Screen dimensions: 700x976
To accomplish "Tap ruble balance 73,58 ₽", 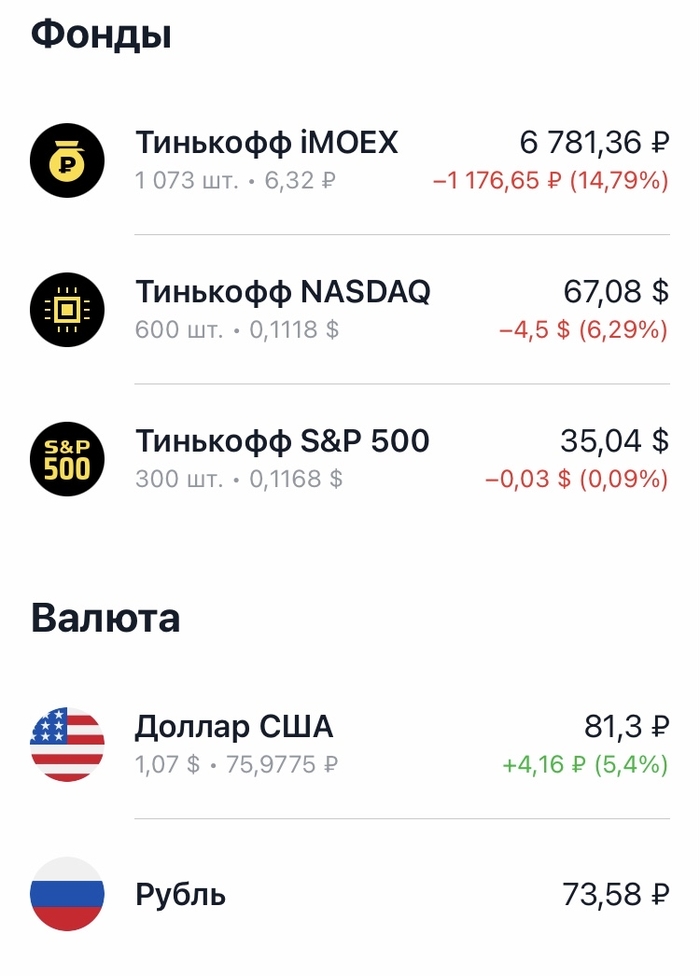I will pyautogui.click(x=616, y=895).
